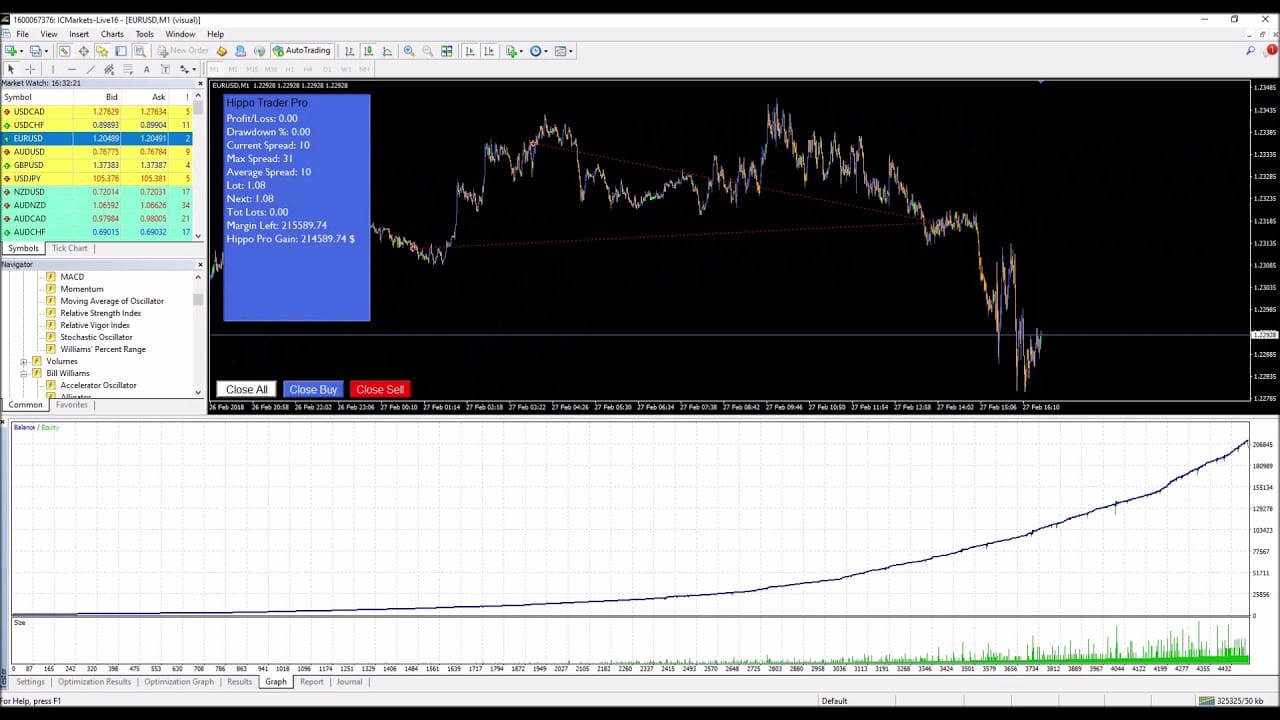Select the Text Label tool

[165, 69]
